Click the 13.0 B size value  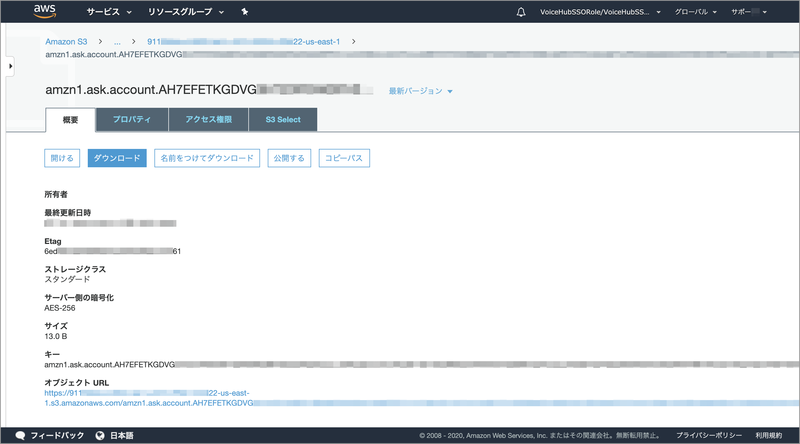click(x=56, y=336)
